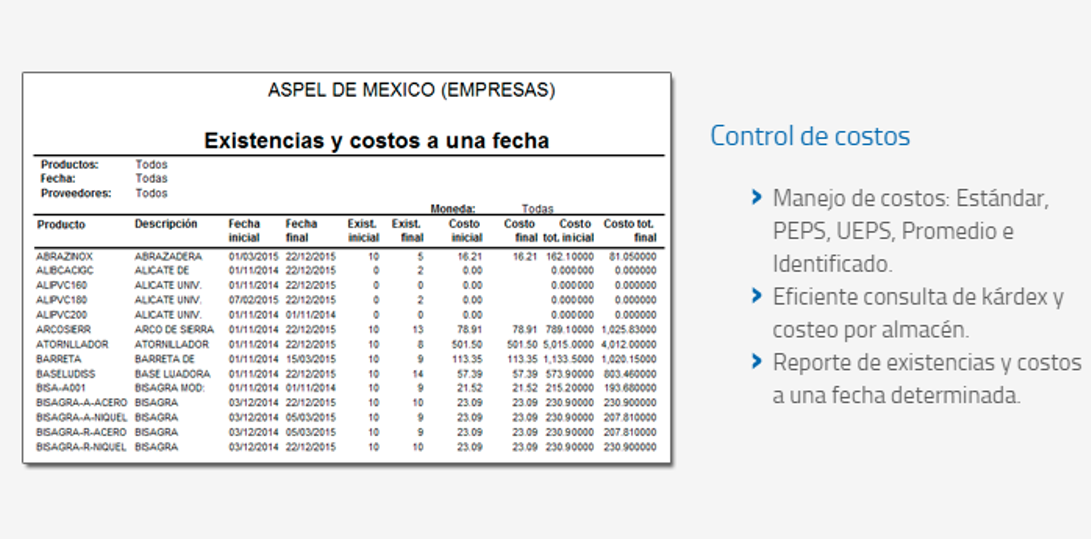Screen dimensions: 1091x539
Task: Click the BARRETA product code
Action: pyautogui.click(x=58, y=358)
